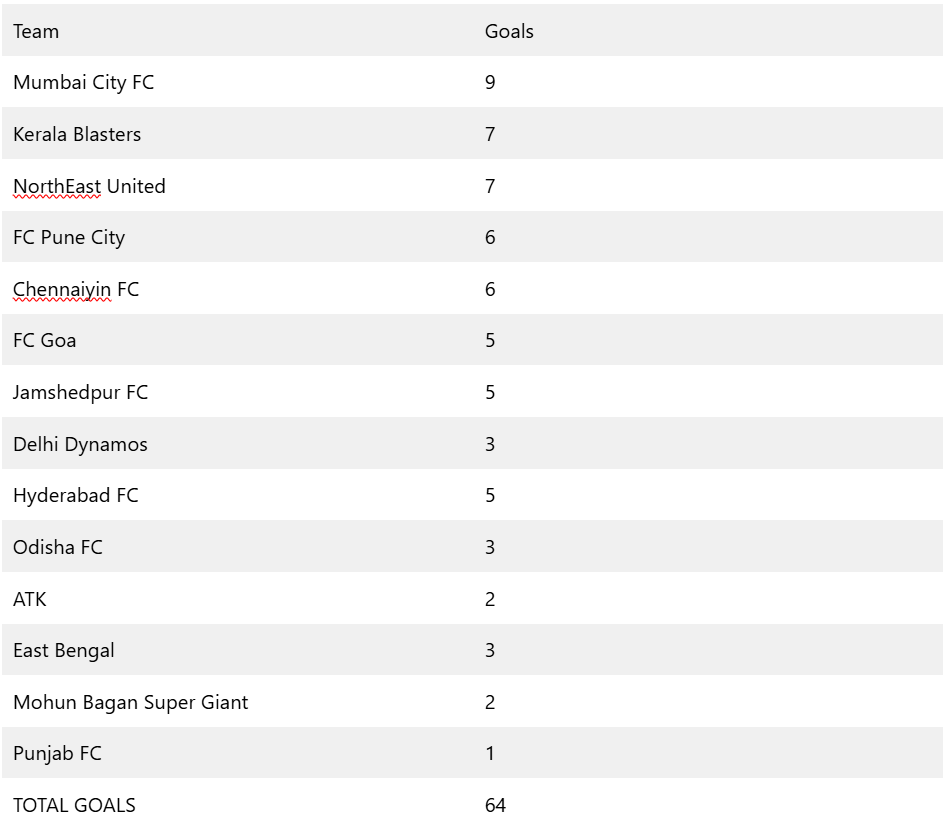Click the underlined word Chennaiyin
Screen dimensions: 943x829
tap(62, 289)
